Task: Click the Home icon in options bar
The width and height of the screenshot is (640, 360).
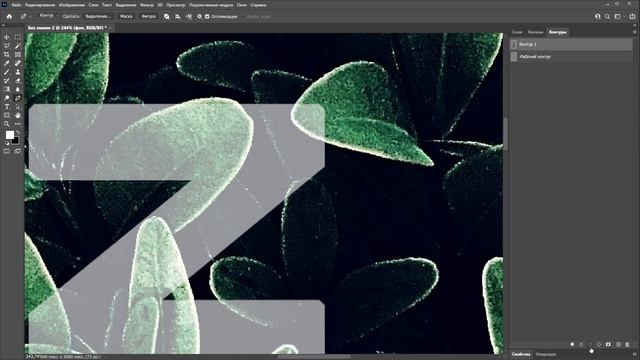Action: pyautogui.click(x=9, y=17)
